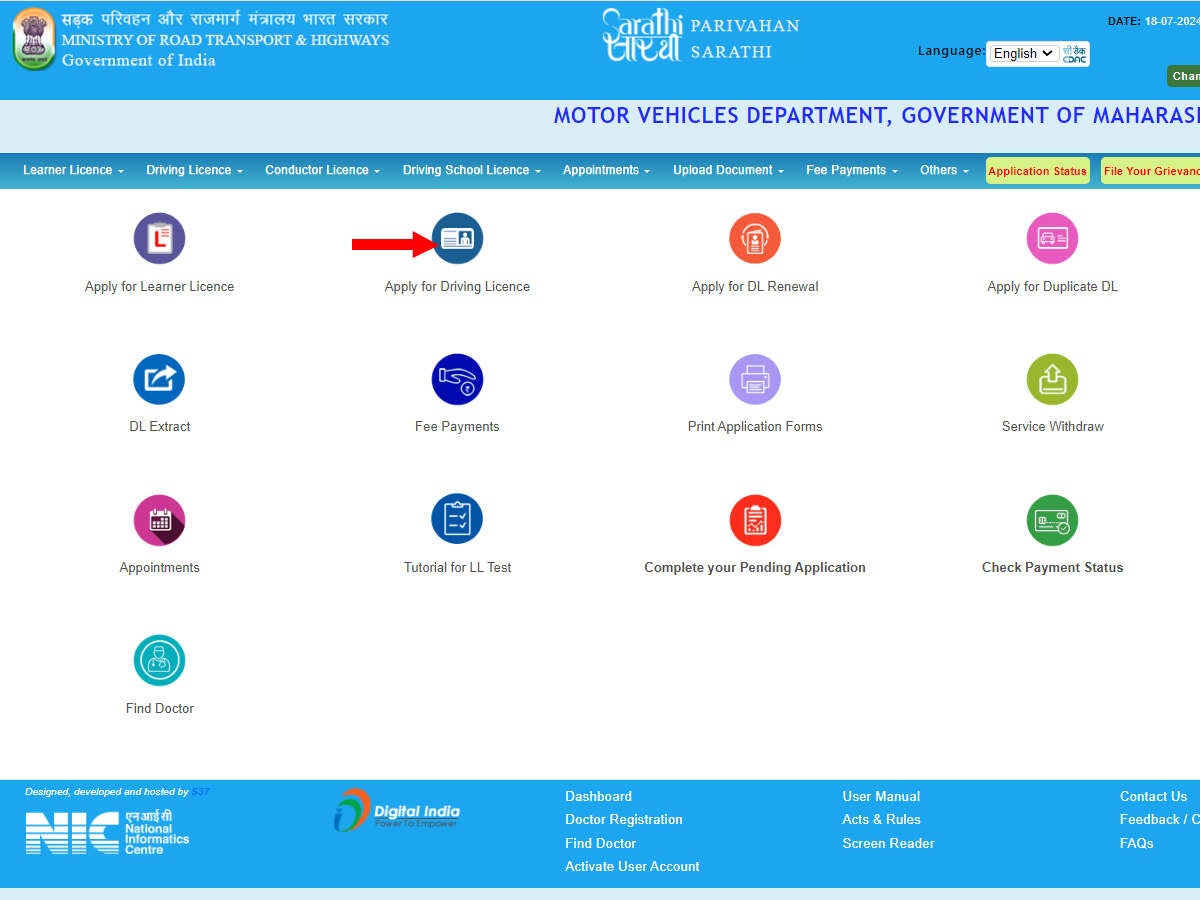1200x900 pixels.
Task: Open the Service Withdraw icon
Action: click(1052, 379)
